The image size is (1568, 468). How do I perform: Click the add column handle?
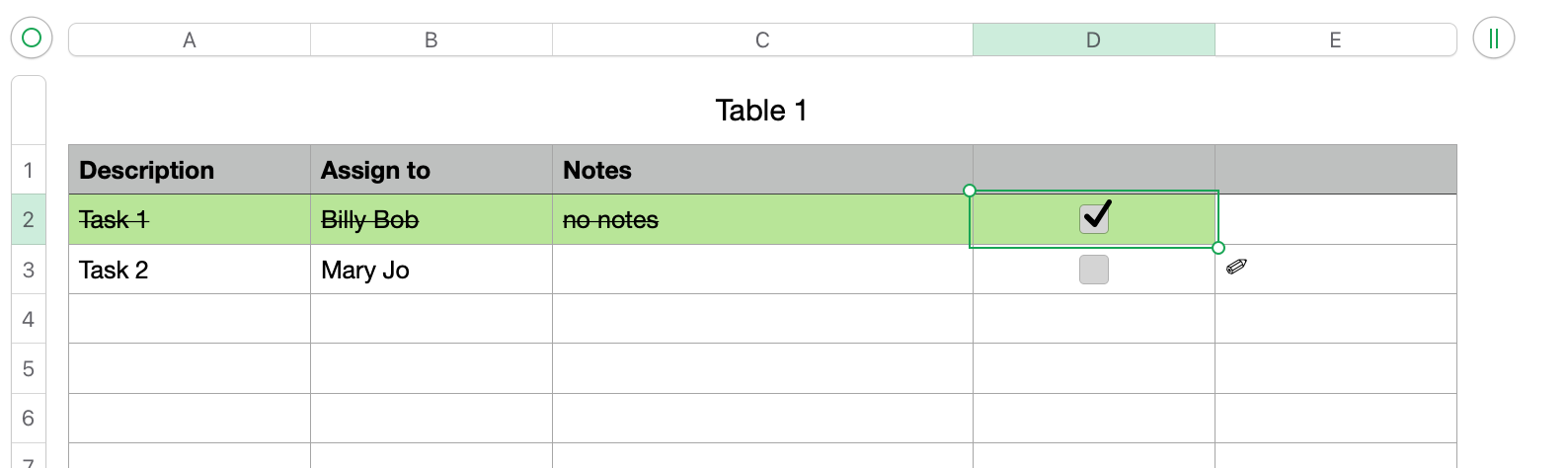coord(1493,39)
